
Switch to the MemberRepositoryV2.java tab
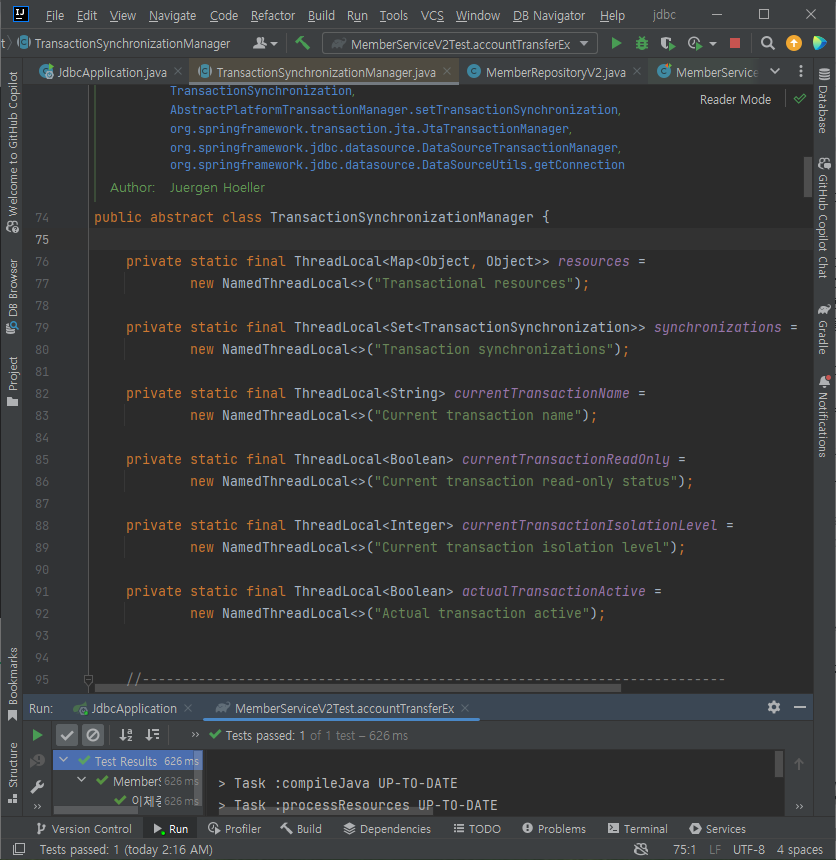pos(555,72)
